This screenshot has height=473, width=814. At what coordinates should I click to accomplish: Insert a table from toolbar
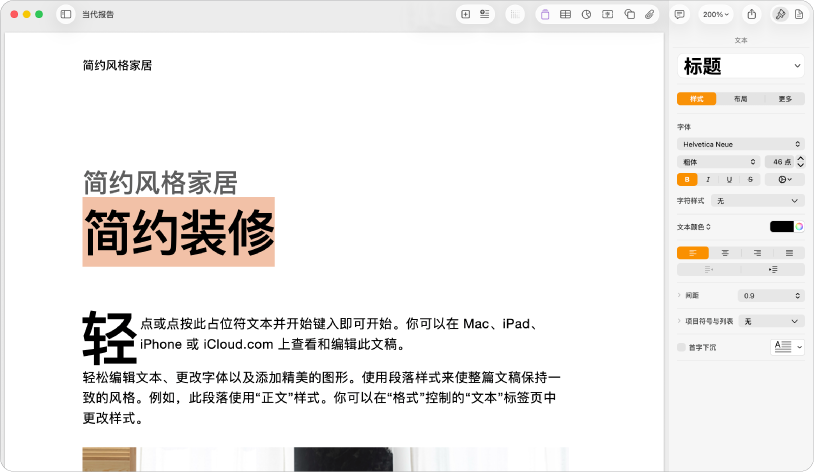[565, 15]
